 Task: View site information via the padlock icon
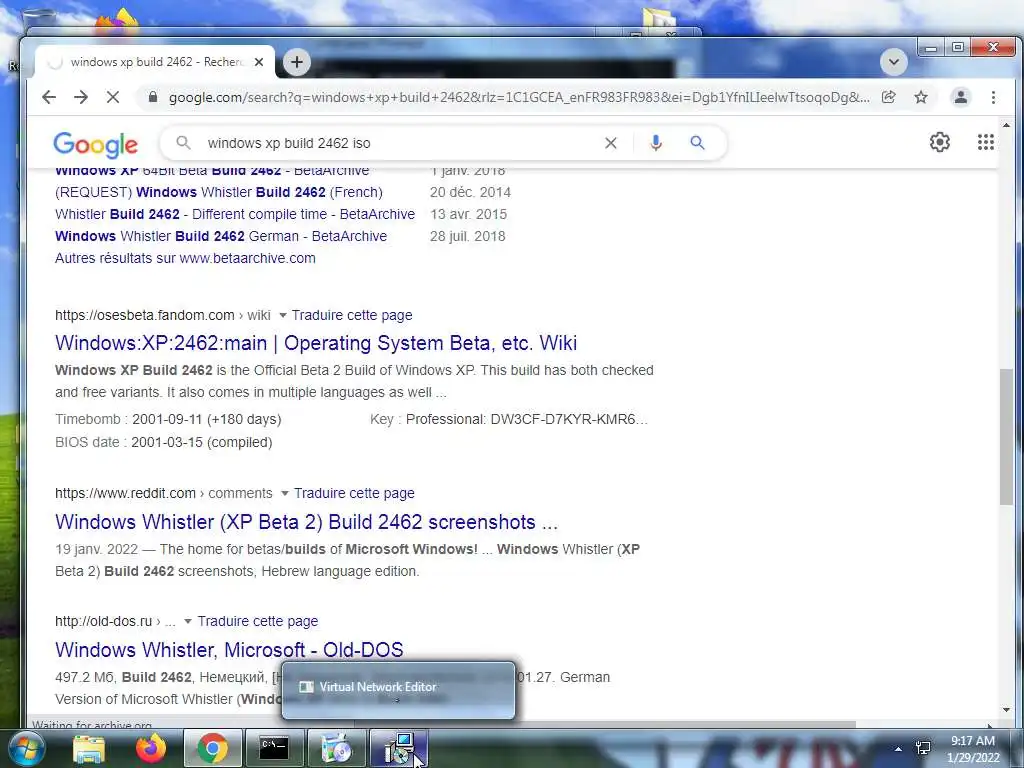point(153,97)
